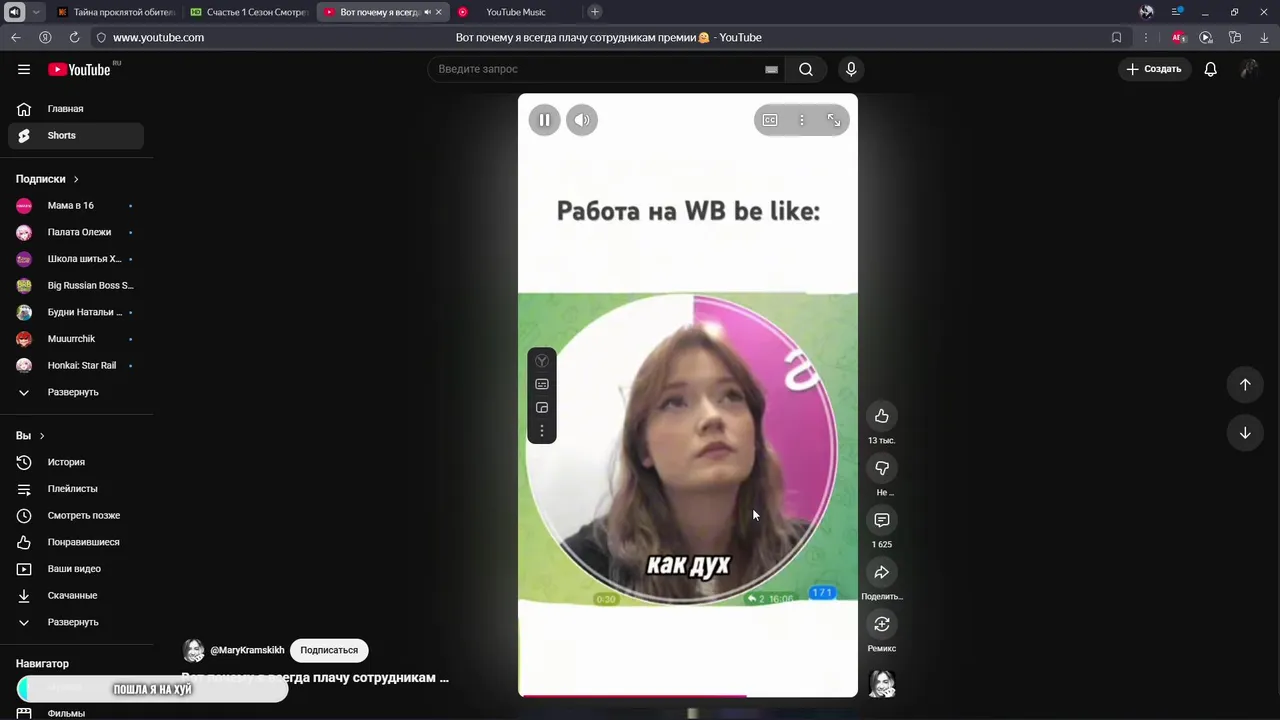Go to next Short with down arrow

coord(1245,433)
